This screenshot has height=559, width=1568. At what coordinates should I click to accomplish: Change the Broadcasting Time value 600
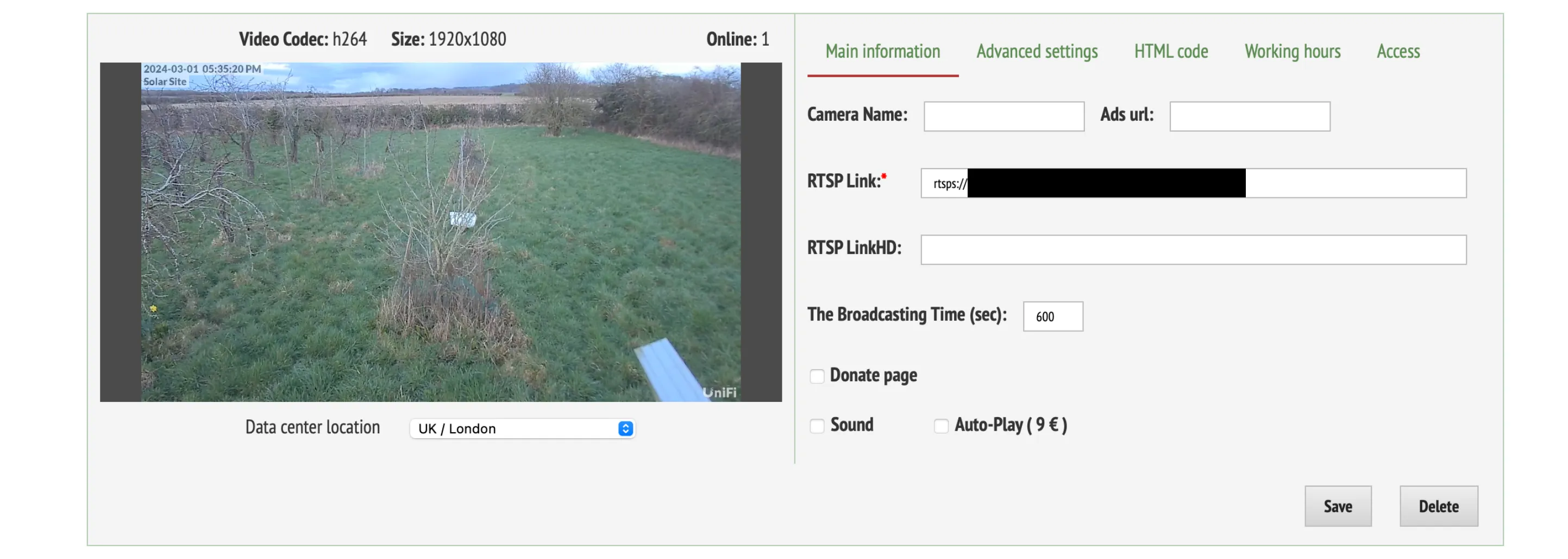point(1052,316)
